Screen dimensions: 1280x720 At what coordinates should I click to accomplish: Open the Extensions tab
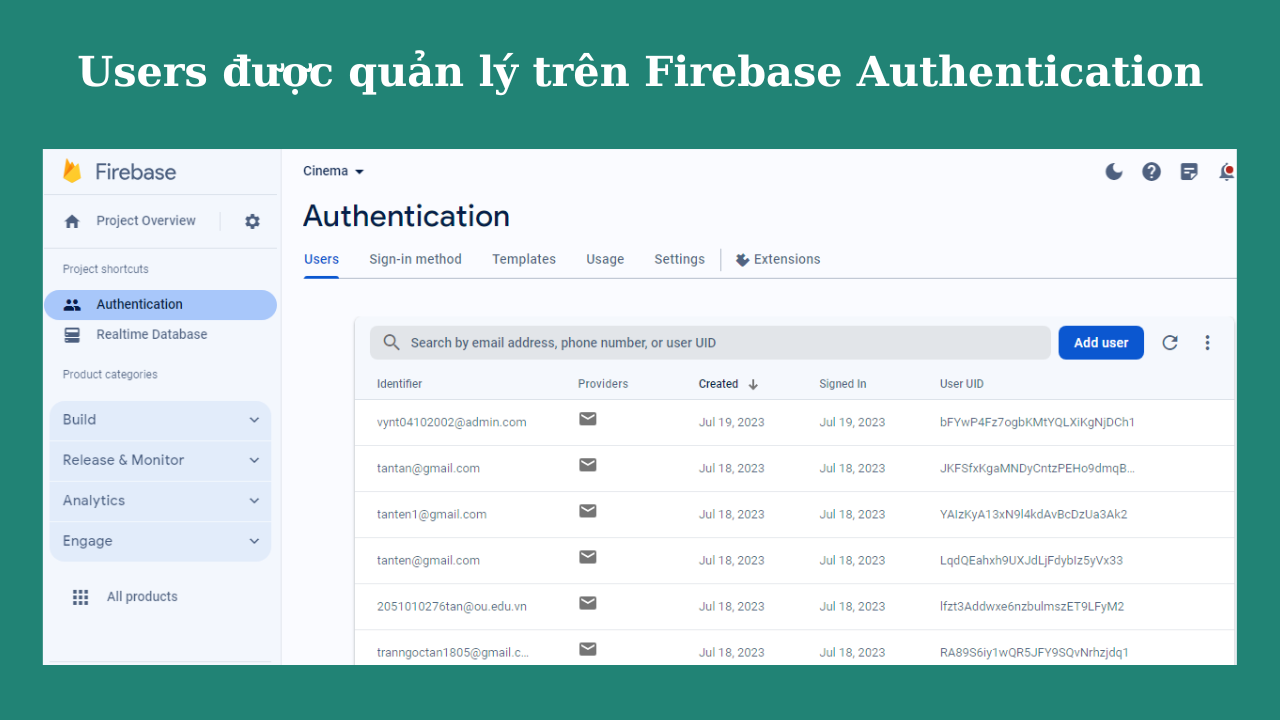778,260
